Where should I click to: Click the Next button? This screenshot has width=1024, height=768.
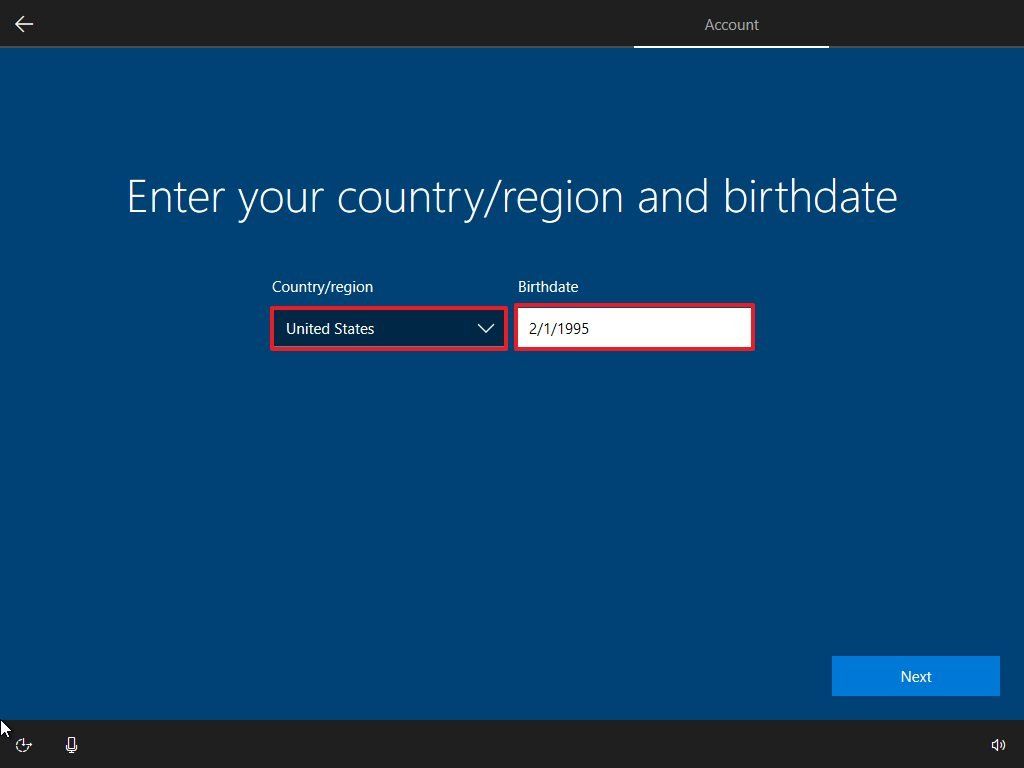tap(915, 676)
